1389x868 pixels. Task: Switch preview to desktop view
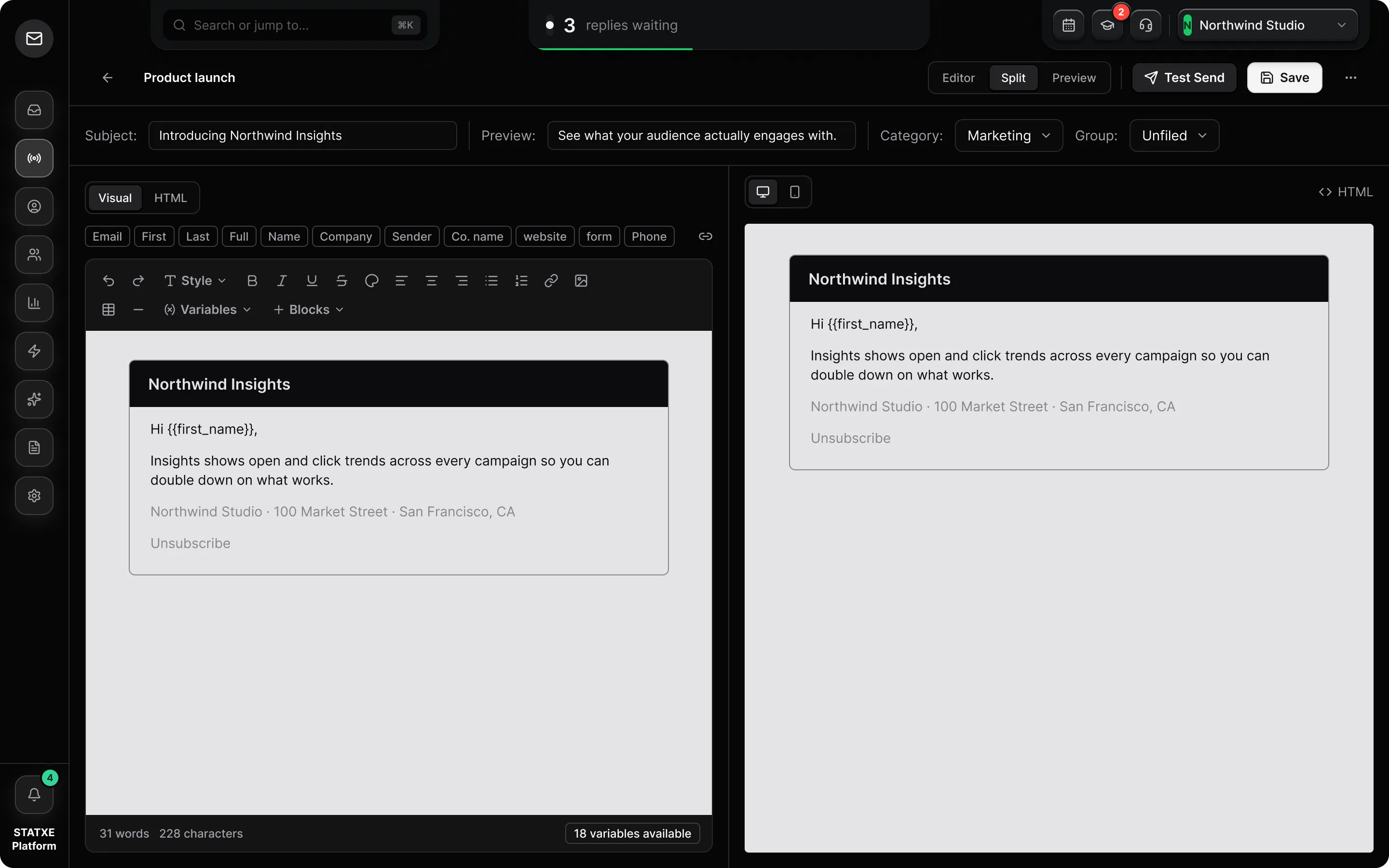[763, 192]
